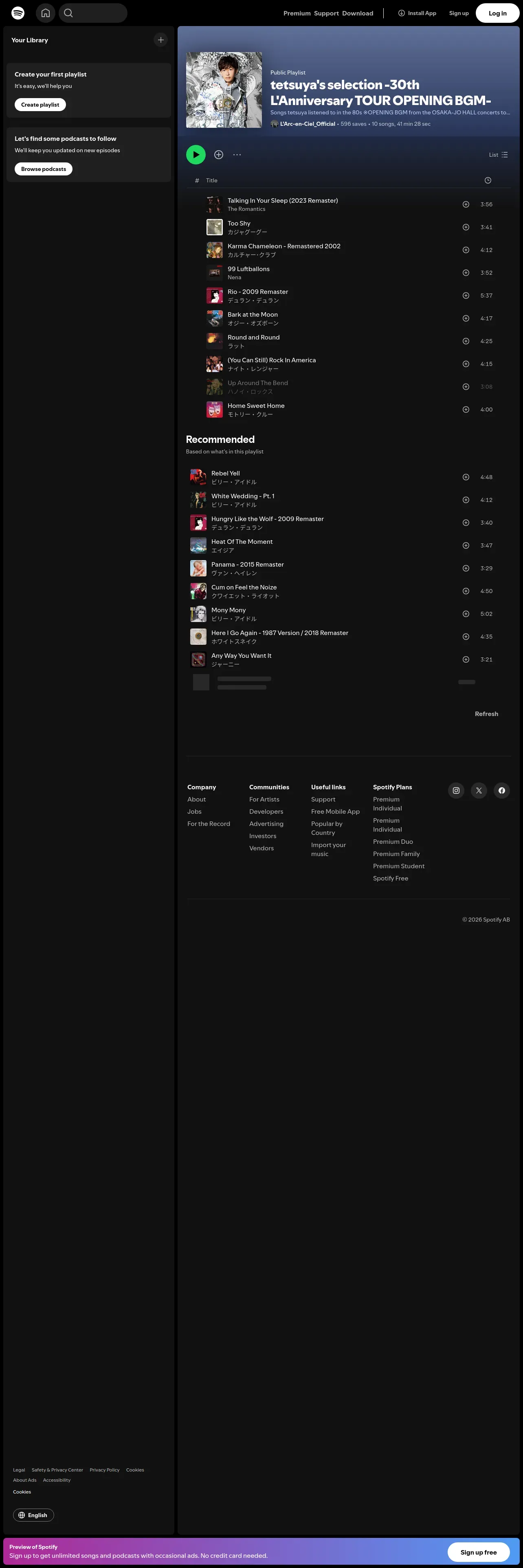Image resolution: width=523 pixels, height=1568 pixels.
Task: Open Safety & Privacy Center link
Action: click(x=57, y=1470)
